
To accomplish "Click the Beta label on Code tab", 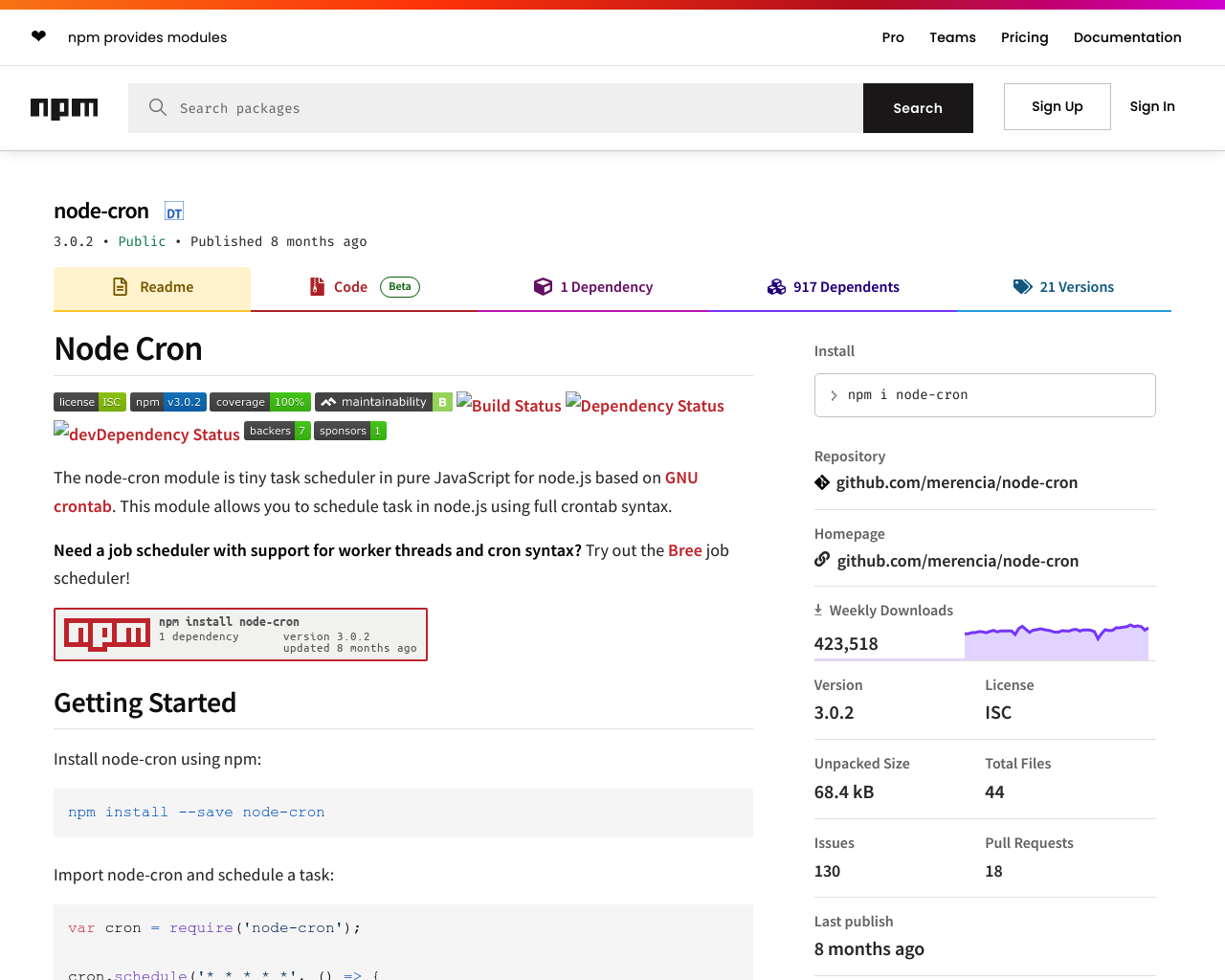I will coord(400,286).
